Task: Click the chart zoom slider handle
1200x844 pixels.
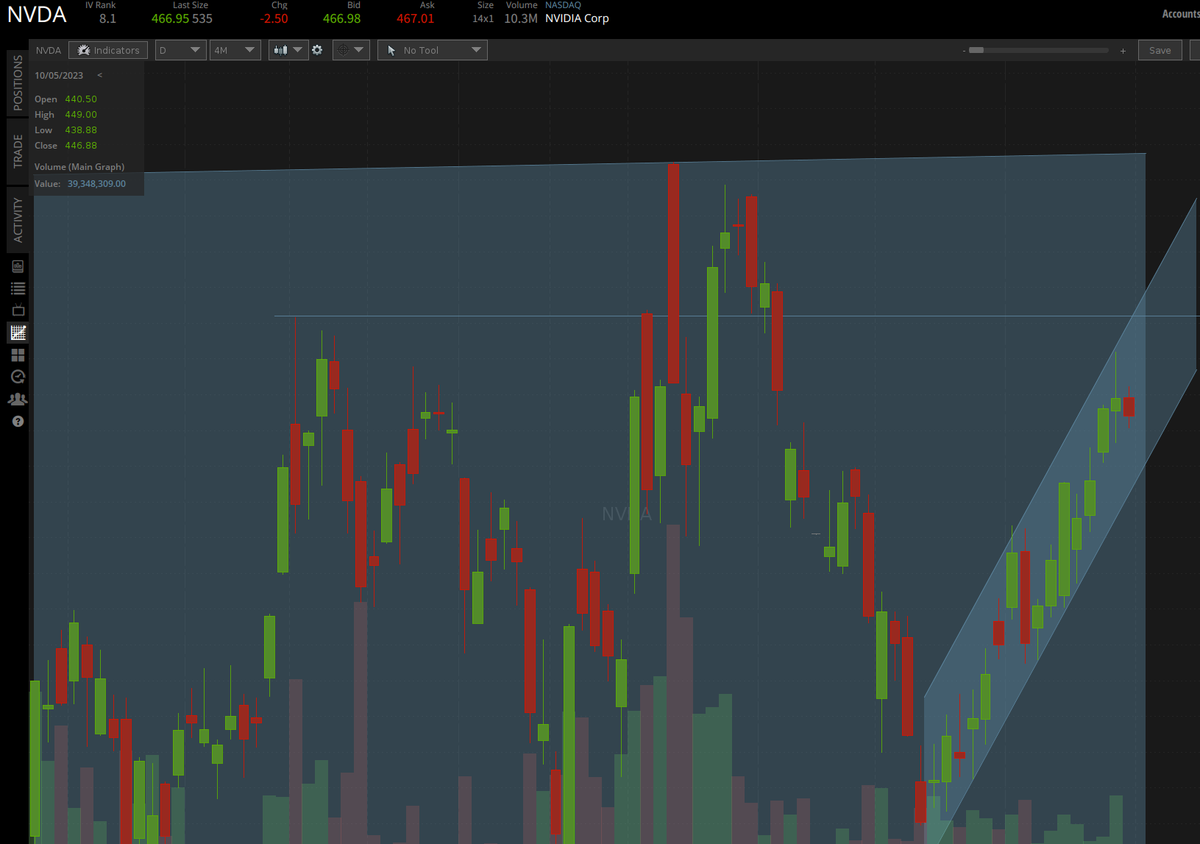Action: point(977,50)
